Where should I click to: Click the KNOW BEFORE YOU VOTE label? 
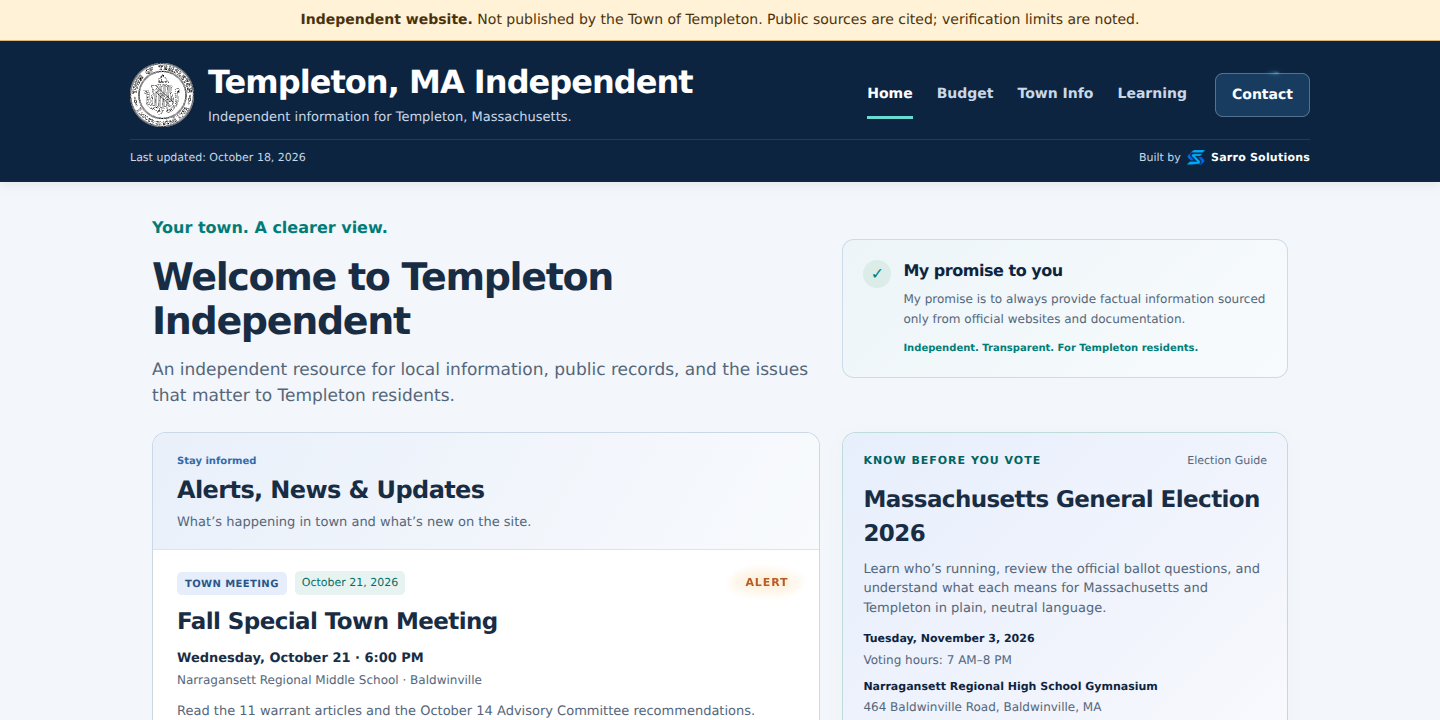pos(952,460)
